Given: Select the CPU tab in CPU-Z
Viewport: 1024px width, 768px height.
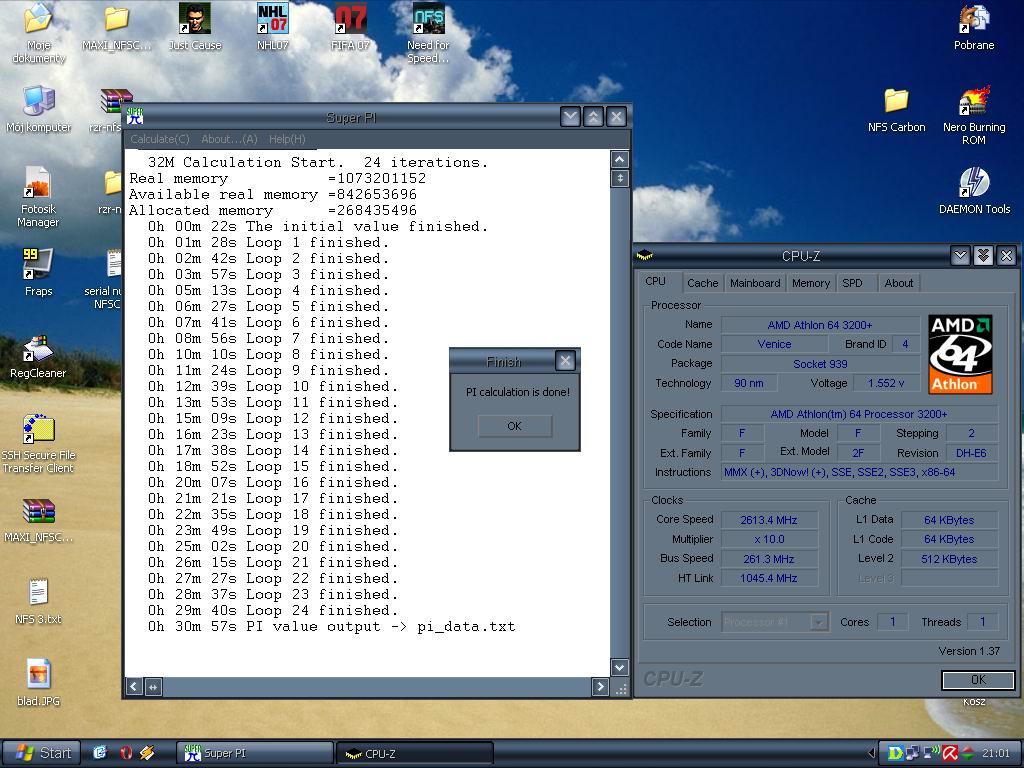Looking at the screenshot, I should pos(655,281).
